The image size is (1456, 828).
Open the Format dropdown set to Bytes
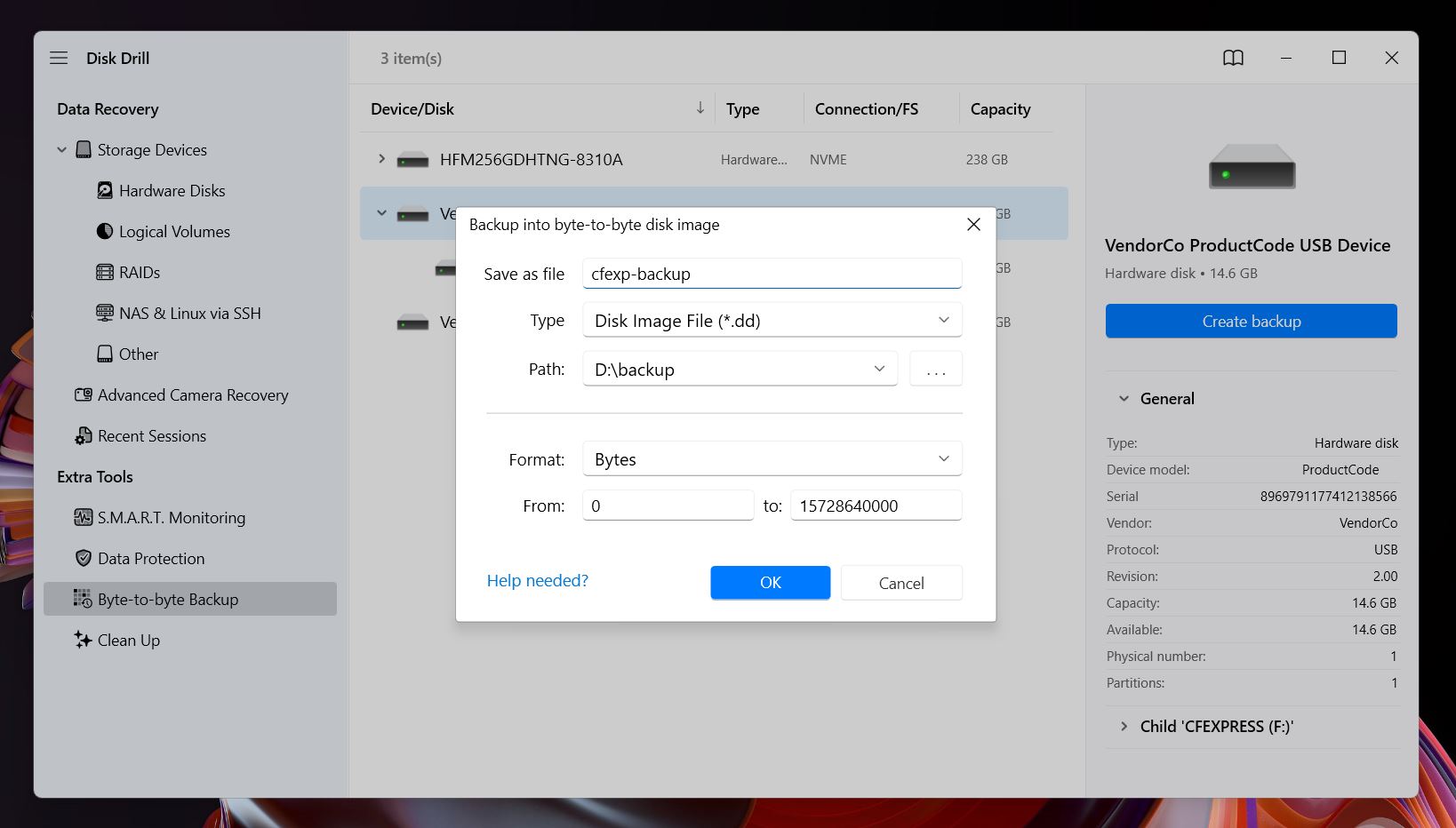click(772, 458)
